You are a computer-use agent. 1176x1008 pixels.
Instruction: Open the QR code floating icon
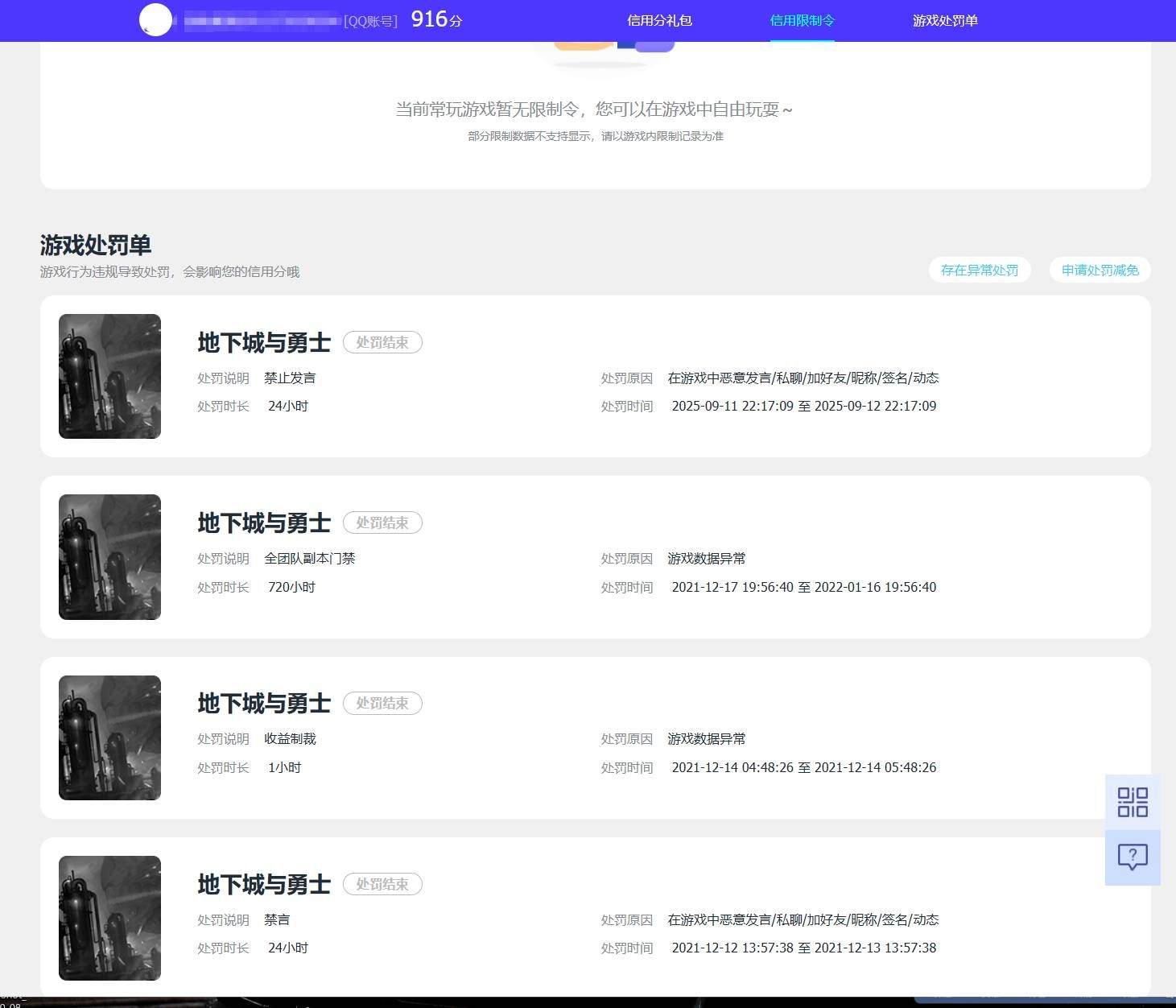[1133, 802]
